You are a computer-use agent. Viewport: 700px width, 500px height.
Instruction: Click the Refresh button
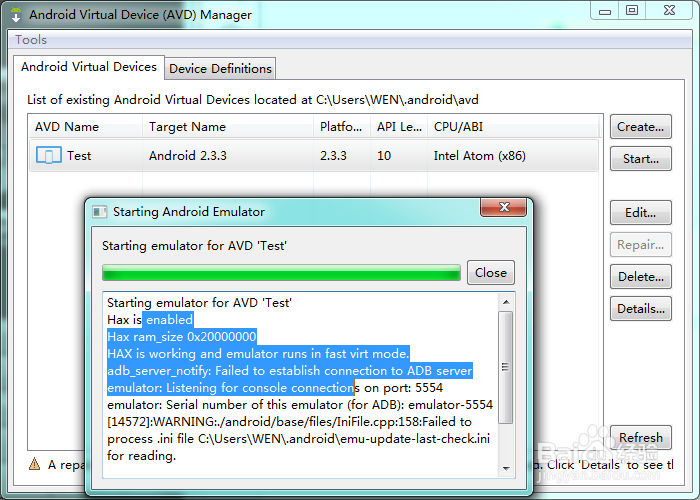tap(641, 438)
